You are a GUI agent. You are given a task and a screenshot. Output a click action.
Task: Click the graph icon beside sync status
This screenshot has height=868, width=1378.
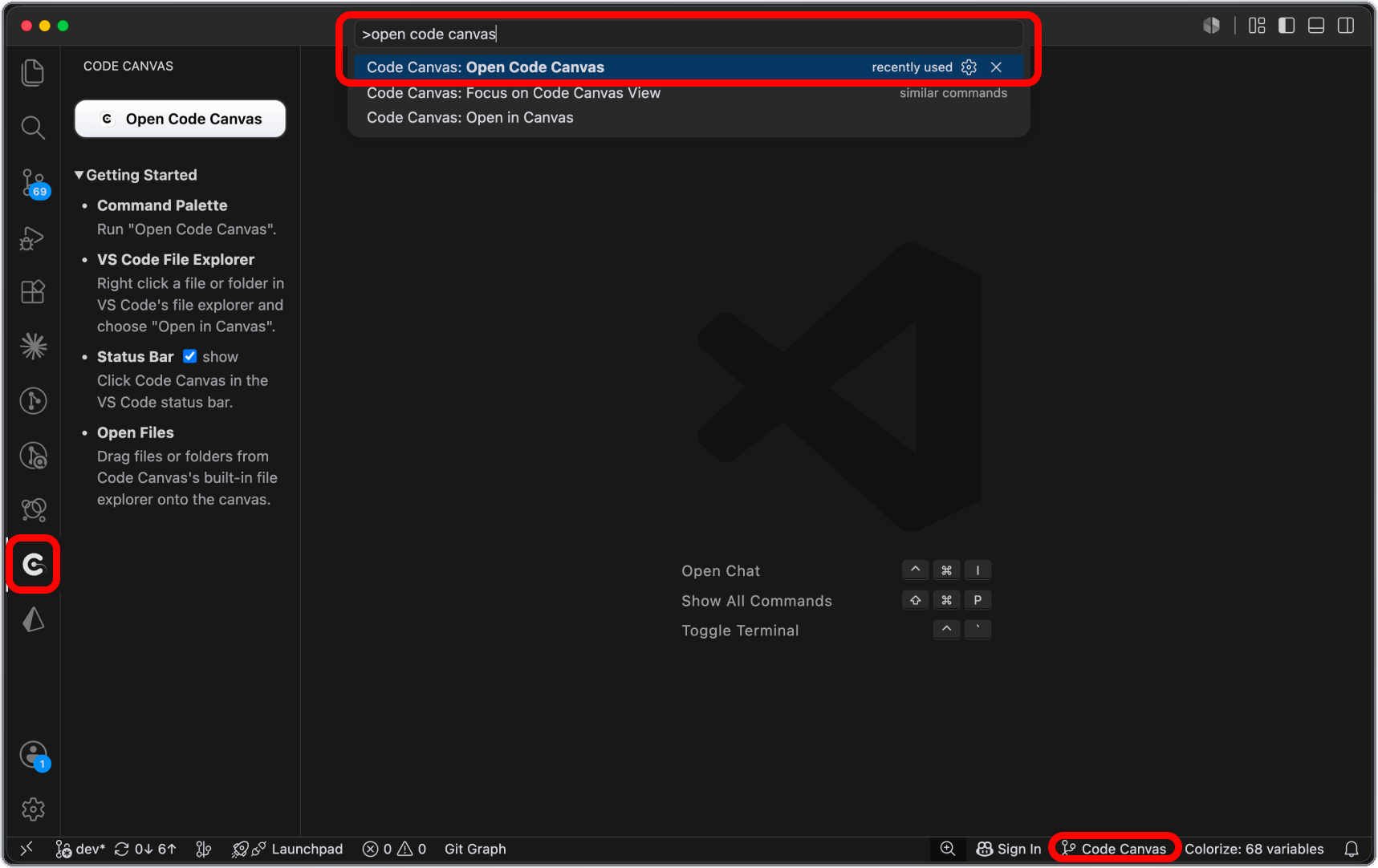[x=204, y=849]
